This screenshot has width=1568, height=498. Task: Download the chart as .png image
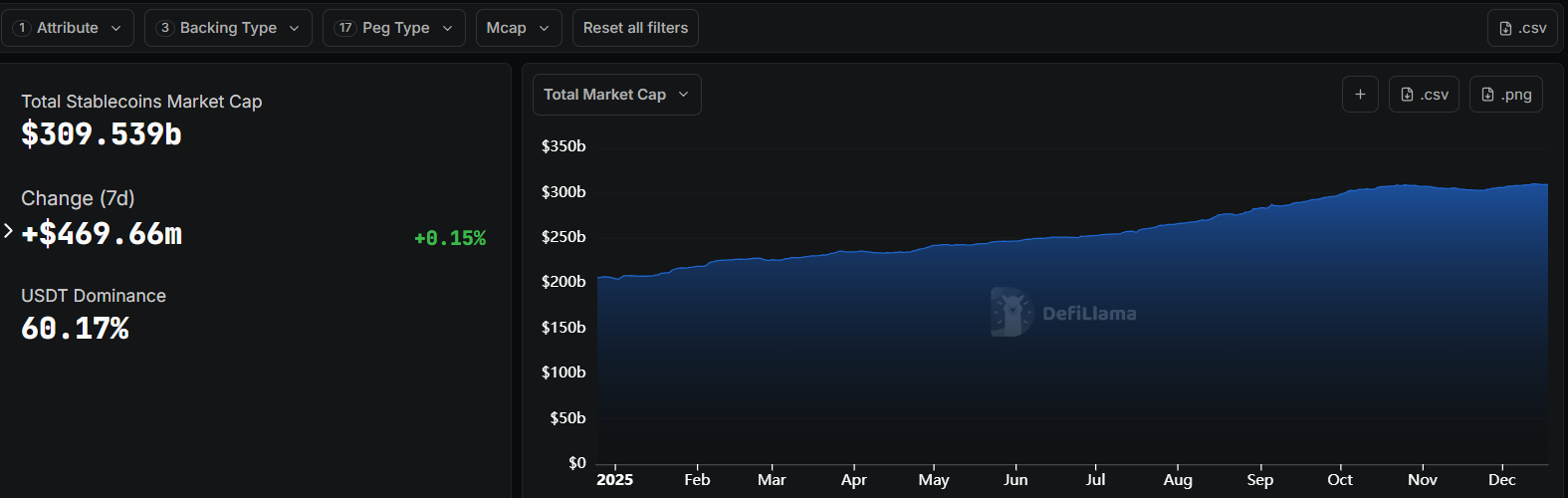[1505, 95]
